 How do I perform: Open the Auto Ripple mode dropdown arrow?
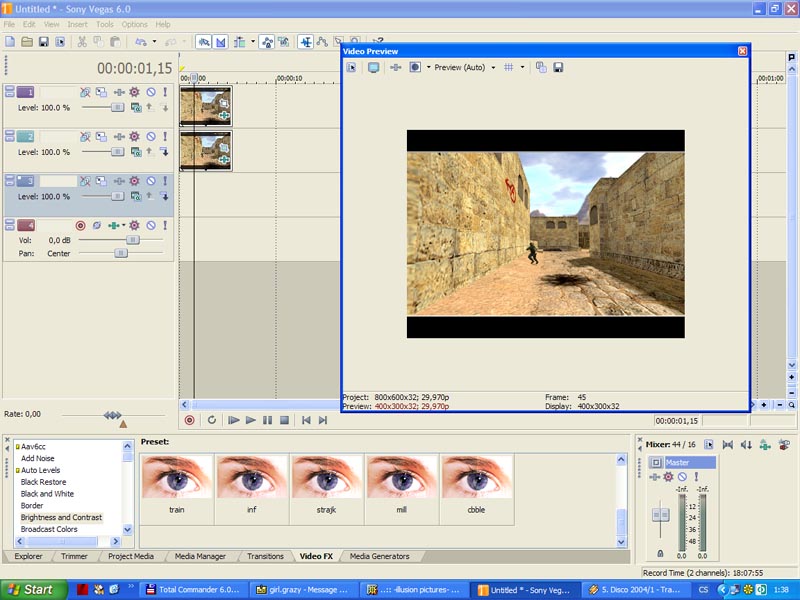click(x=253, y=42)
